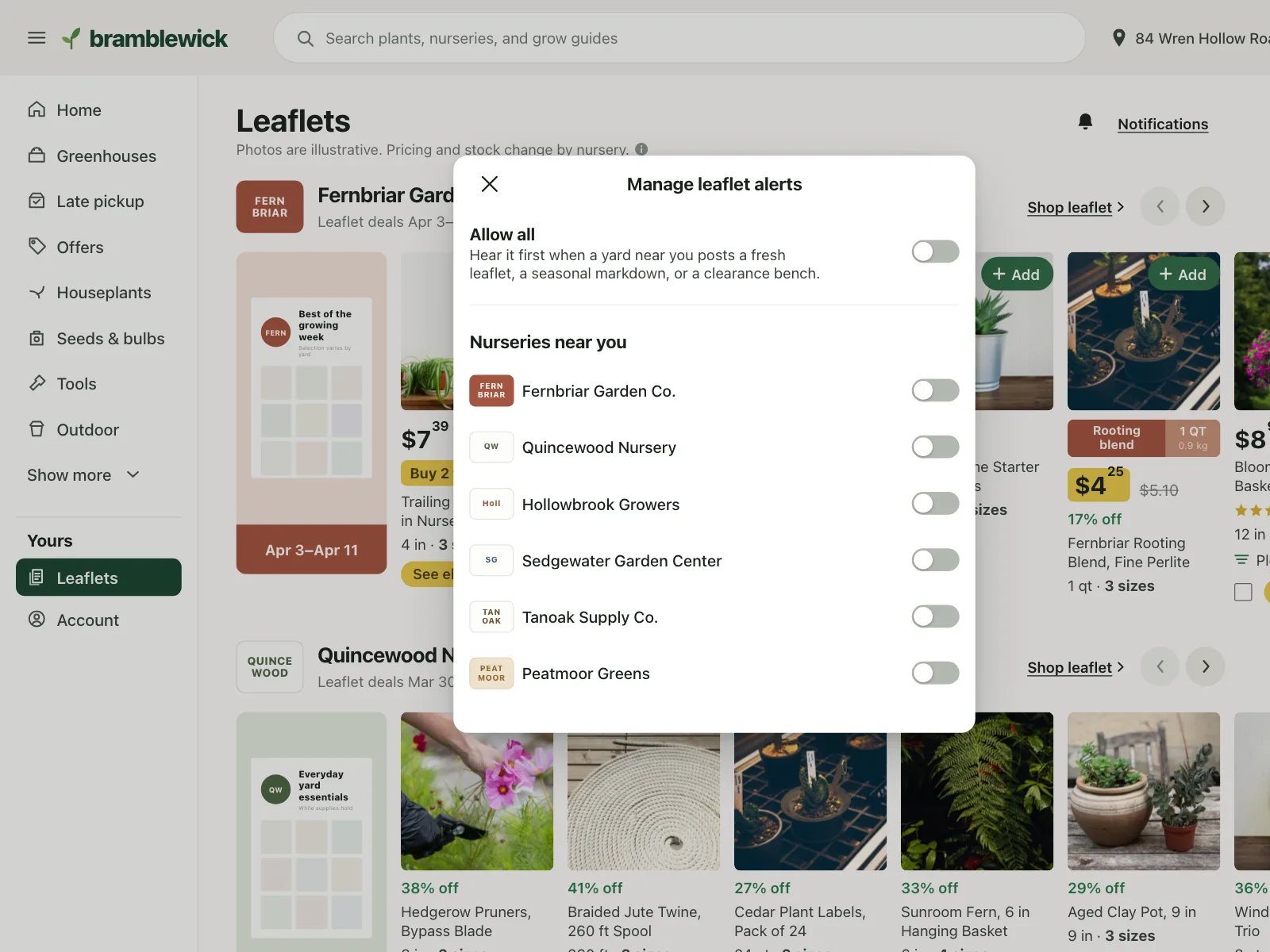
Task: Click the Hollowbrook logo in the dialog
Action: (491, 504)
